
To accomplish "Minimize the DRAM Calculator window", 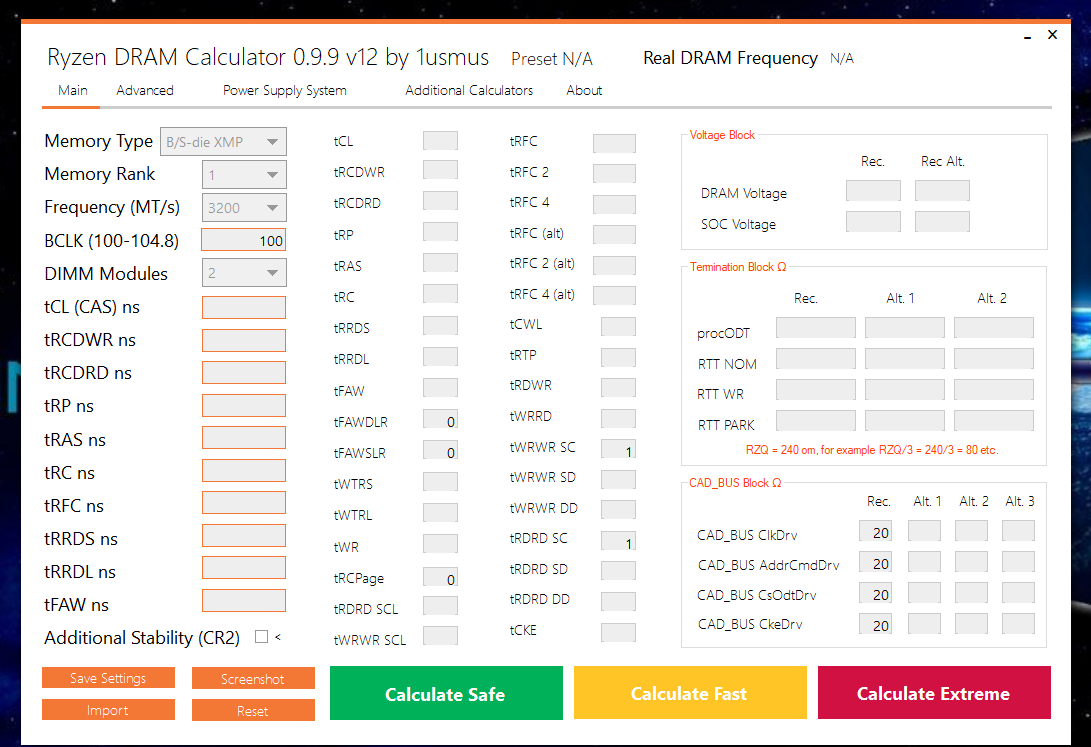I will (x=1027, y=38).
